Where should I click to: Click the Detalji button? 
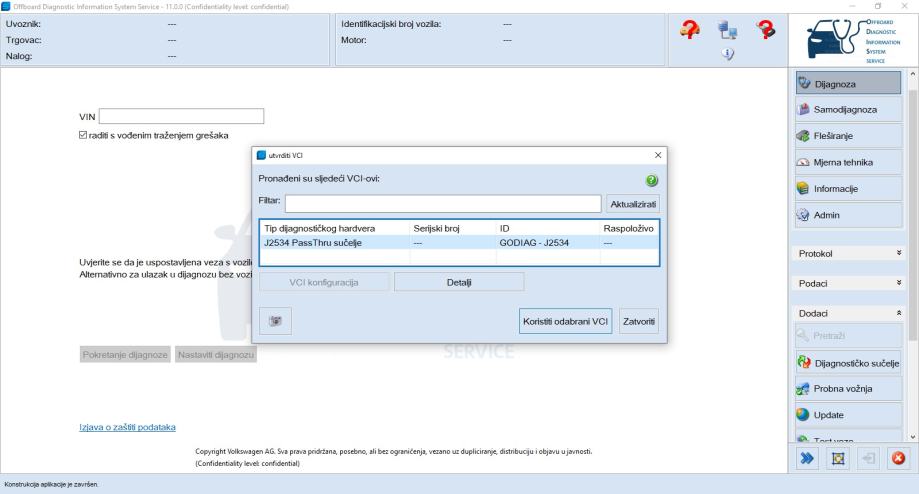click(459, 282)
